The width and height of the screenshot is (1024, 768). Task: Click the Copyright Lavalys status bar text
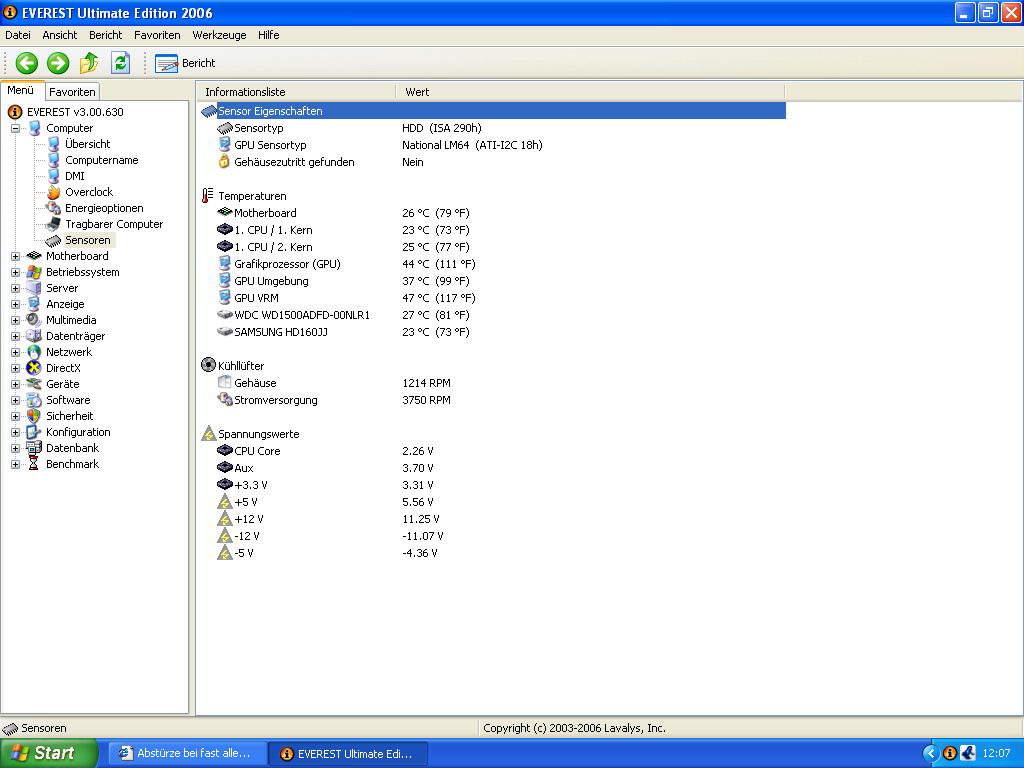click(x=574, y=728)
